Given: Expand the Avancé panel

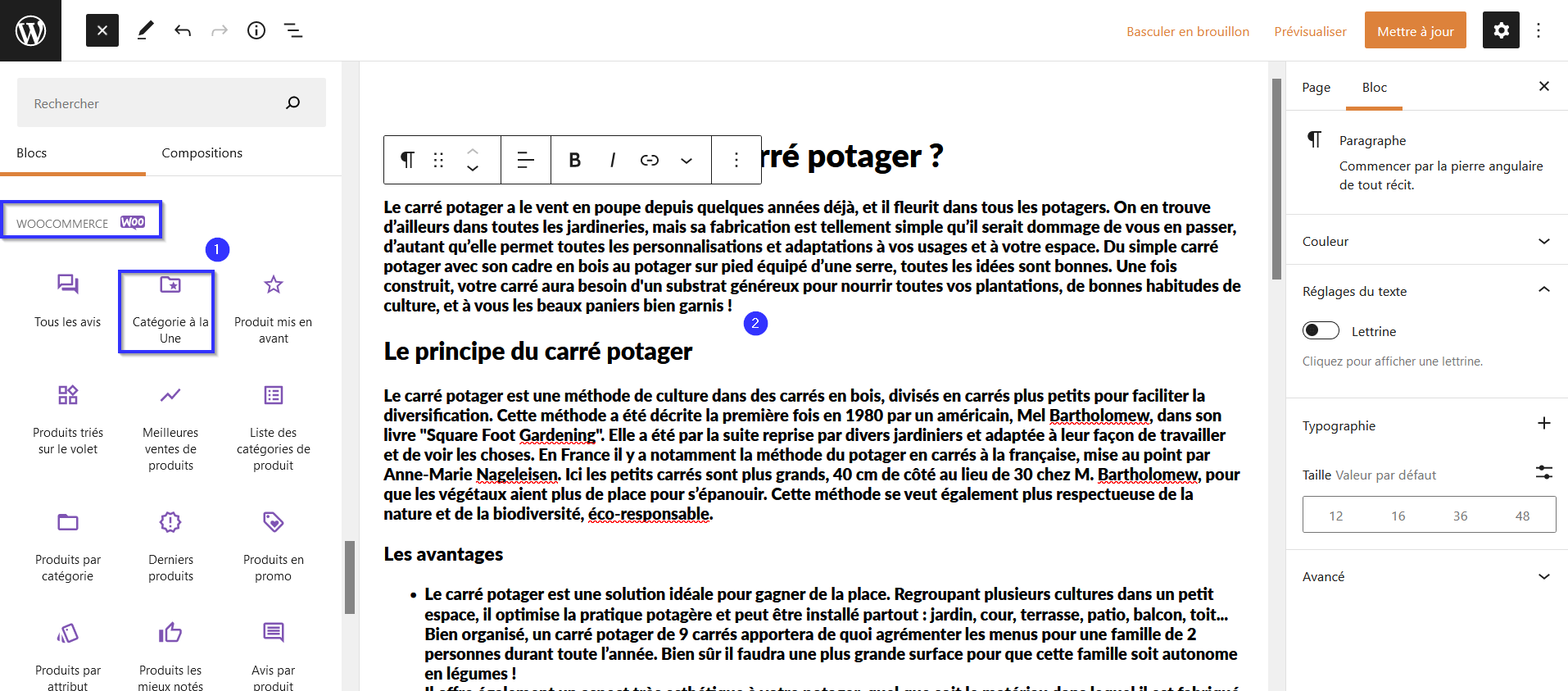Looking at the screenshot, I should [1427, 576].
